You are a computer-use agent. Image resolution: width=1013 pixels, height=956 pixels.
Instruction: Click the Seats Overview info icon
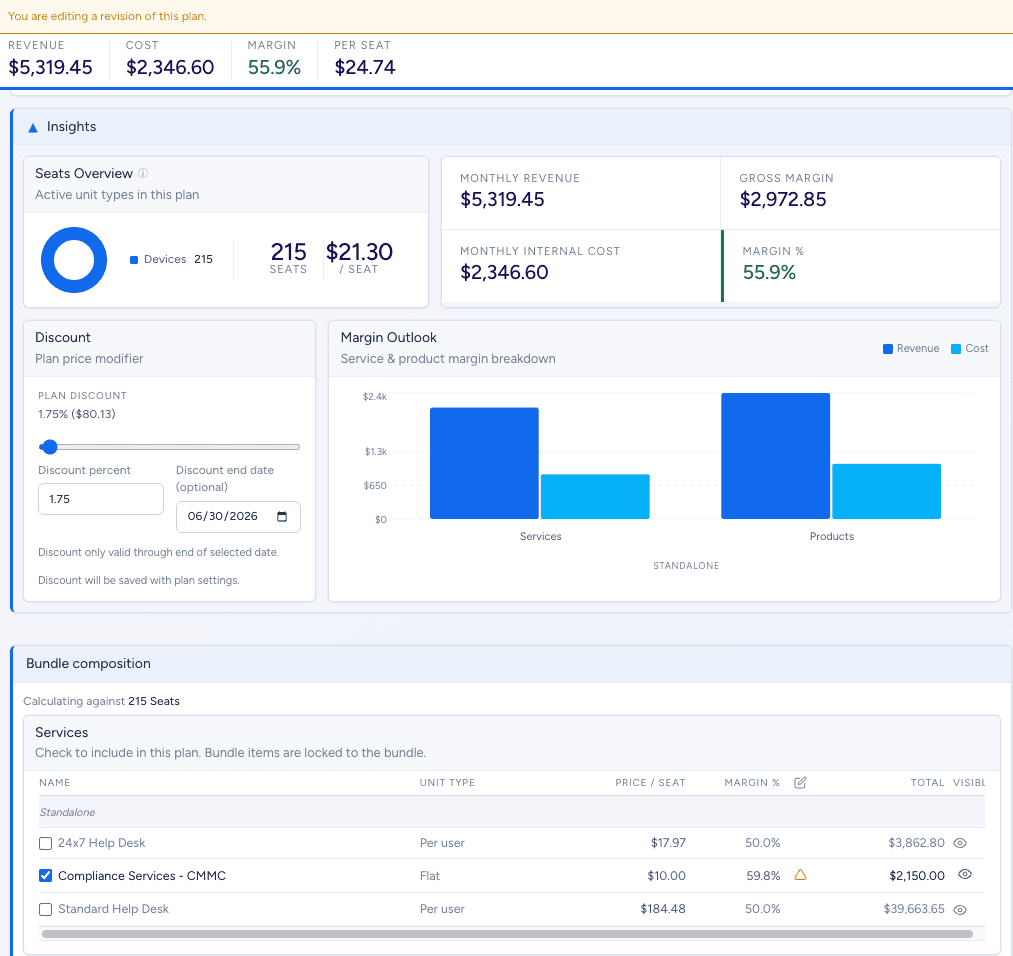(x=143, y=174)
